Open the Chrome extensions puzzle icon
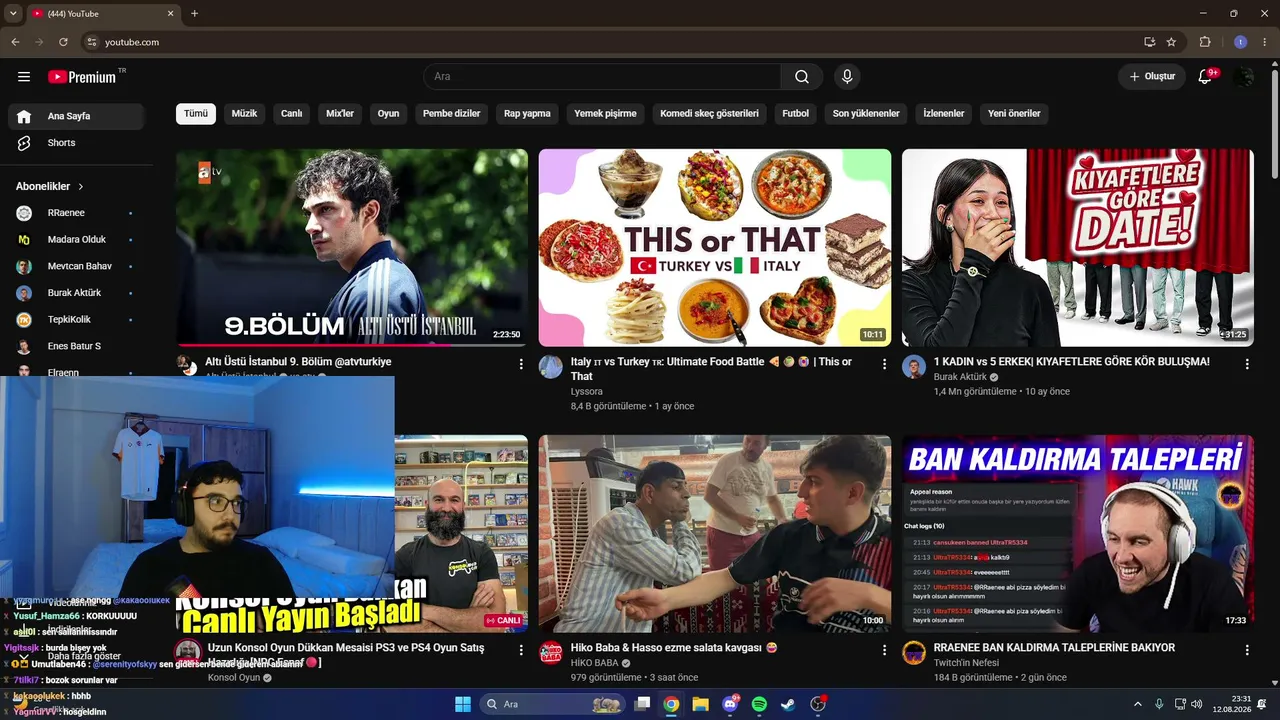The image size is (1280, 720). [x=1205, y=42]
